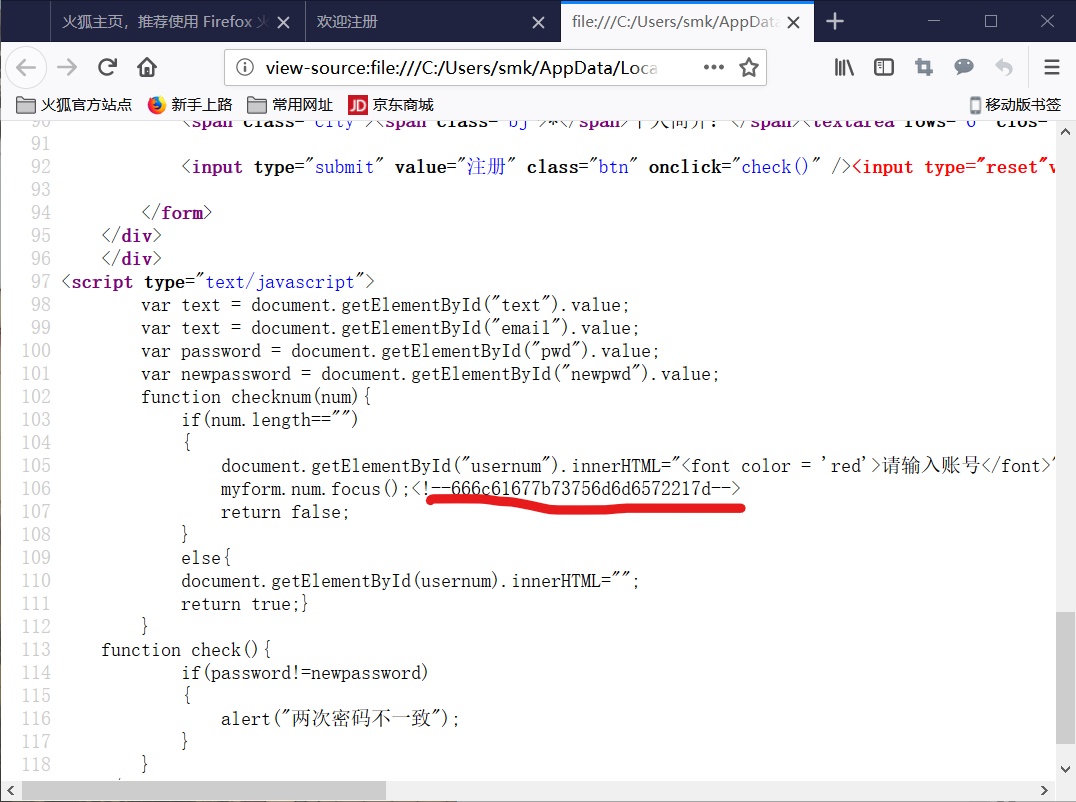The image size is (1076, 802).
Task: Close the 火狐主页 tab
Action: click(283, 23)
